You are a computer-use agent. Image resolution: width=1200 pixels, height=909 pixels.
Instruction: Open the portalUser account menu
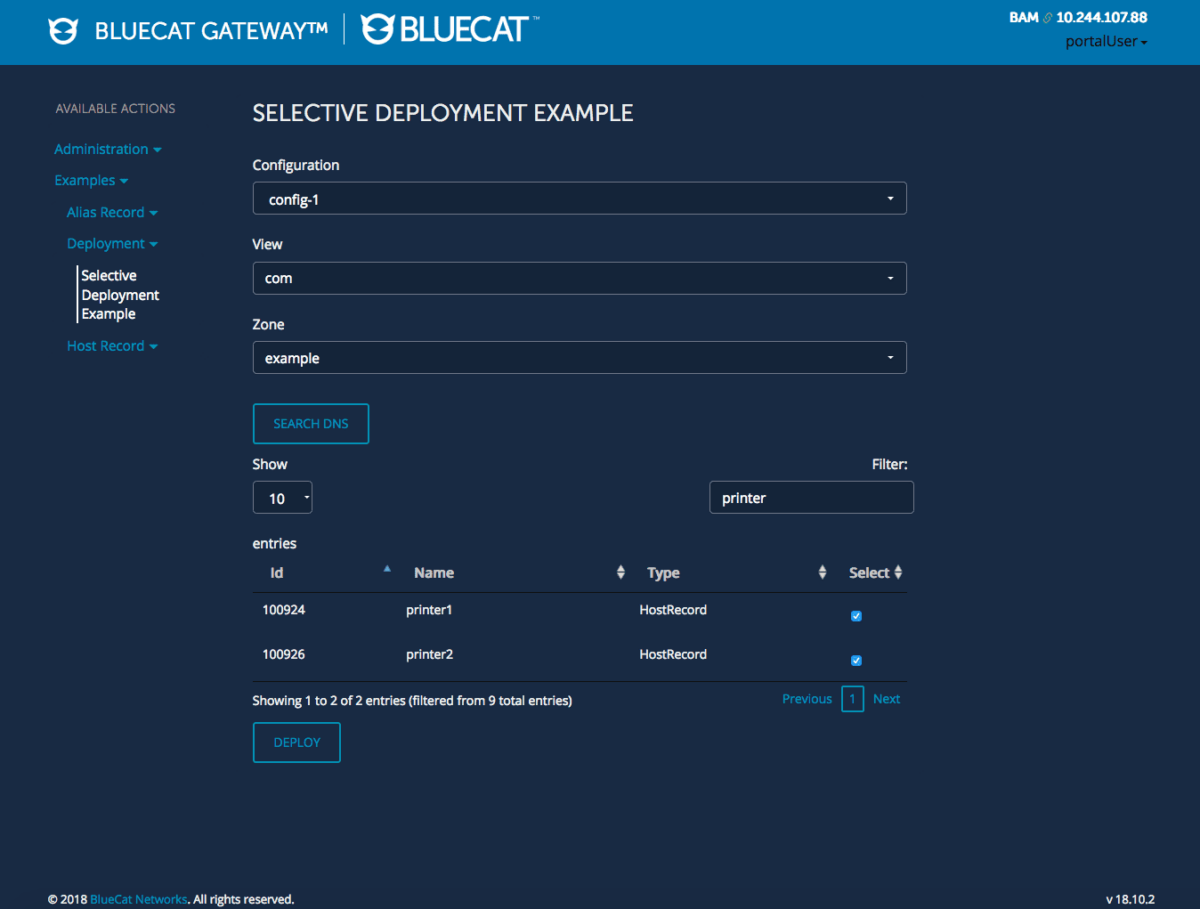pos(1105,41)
